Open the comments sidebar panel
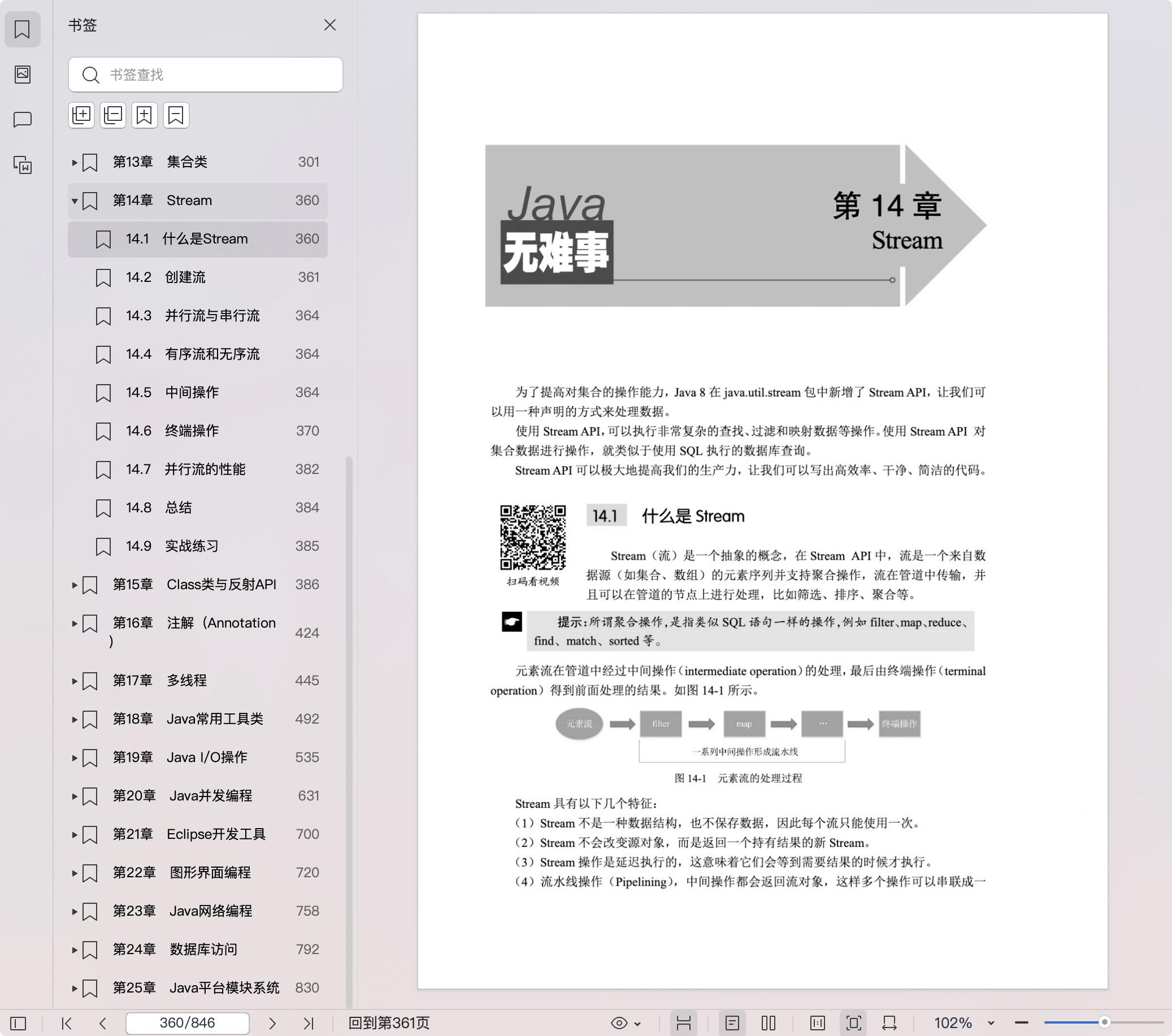This screenshot has height=1036, width=1172. (23, 119)
